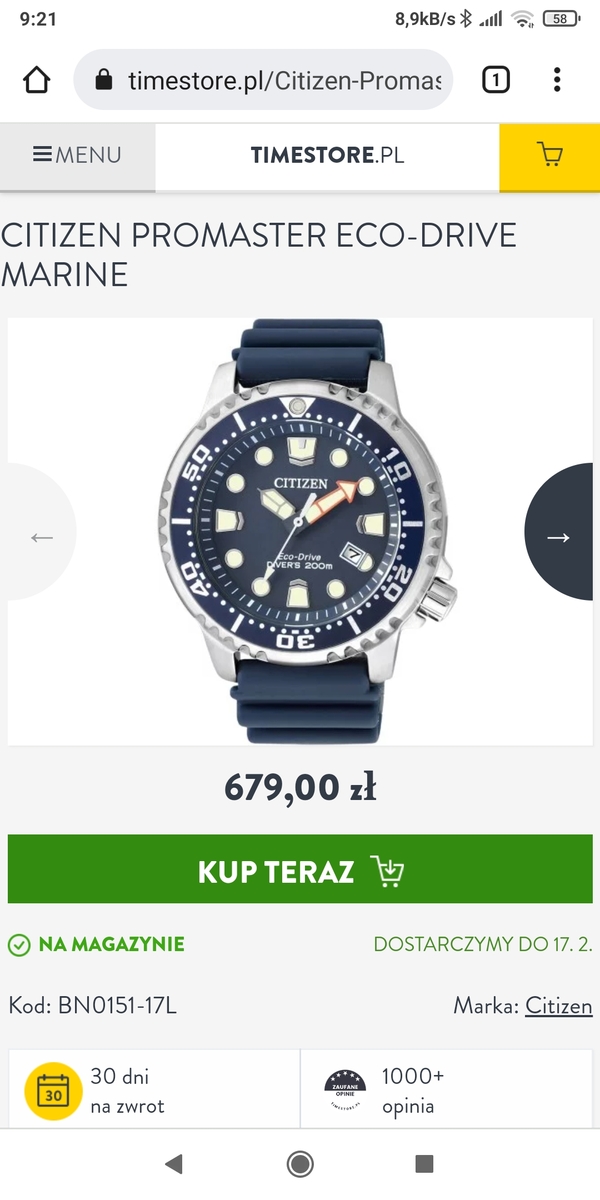
Task: Open the Chrome three-dot menu
Action: tap(557, 80)
